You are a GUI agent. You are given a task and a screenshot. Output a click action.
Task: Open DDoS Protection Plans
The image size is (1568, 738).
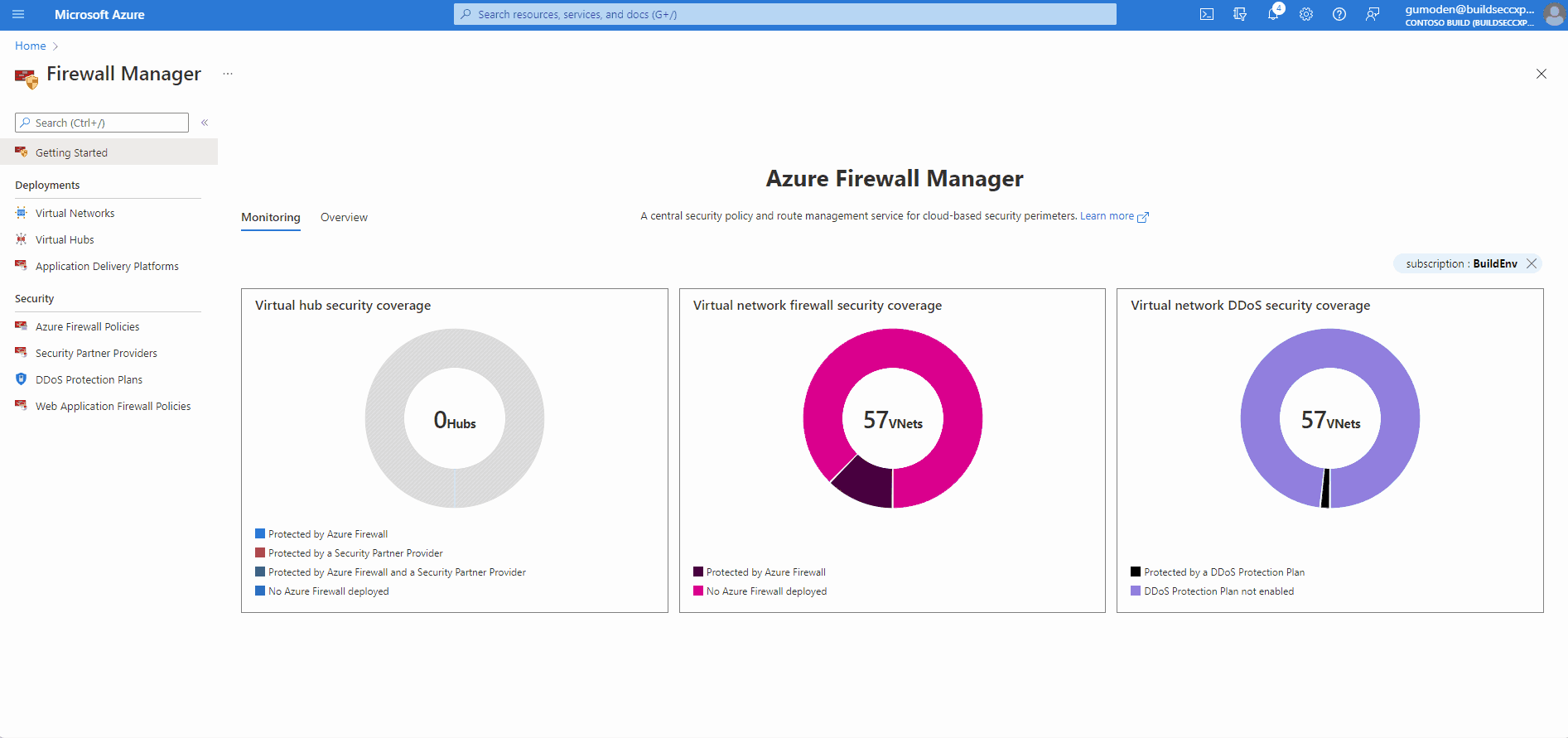(x=89, y=379)
